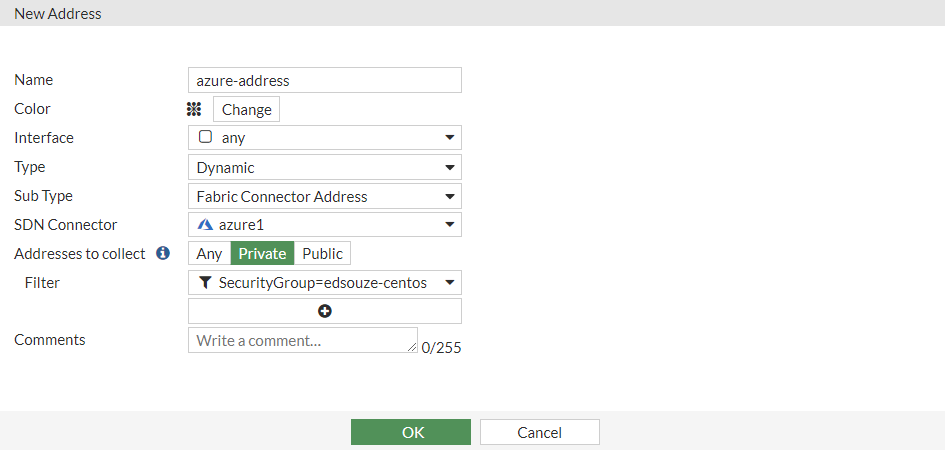Click the info icon beside Addresses to collect
This screenshot has width=945, height=450.
pos(163,254)
